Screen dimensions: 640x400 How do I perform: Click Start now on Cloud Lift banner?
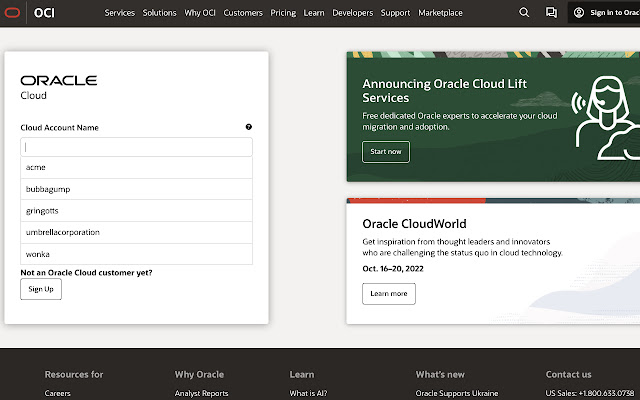click(x=386, y=152)
